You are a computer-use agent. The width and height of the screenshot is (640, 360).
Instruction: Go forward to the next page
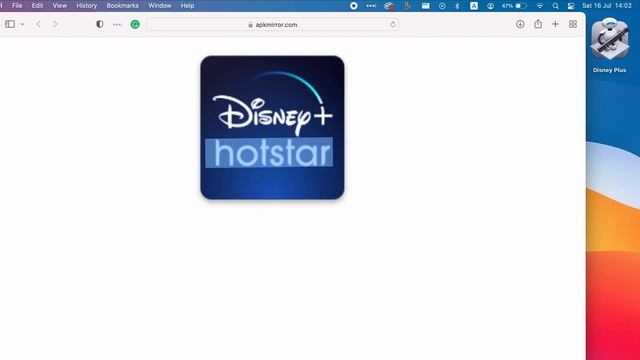coord(55,24)
